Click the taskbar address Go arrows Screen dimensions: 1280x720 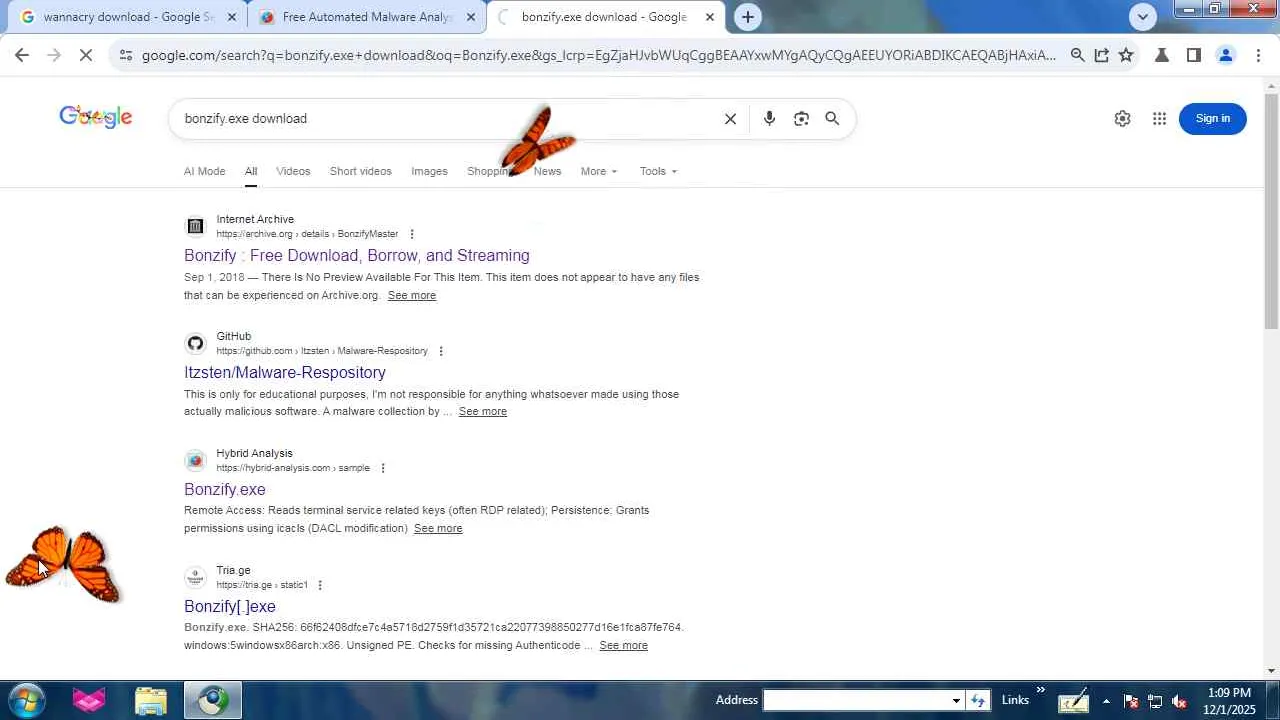tap(978, 700)
